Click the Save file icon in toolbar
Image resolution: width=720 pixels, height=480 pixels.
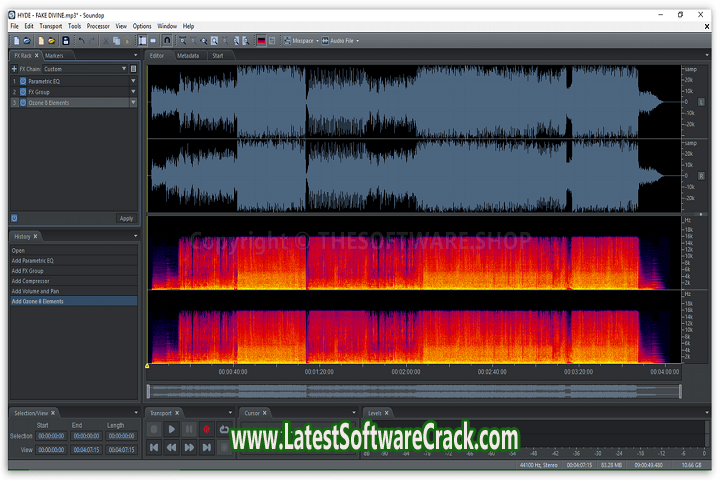click(x=66, y=41)
